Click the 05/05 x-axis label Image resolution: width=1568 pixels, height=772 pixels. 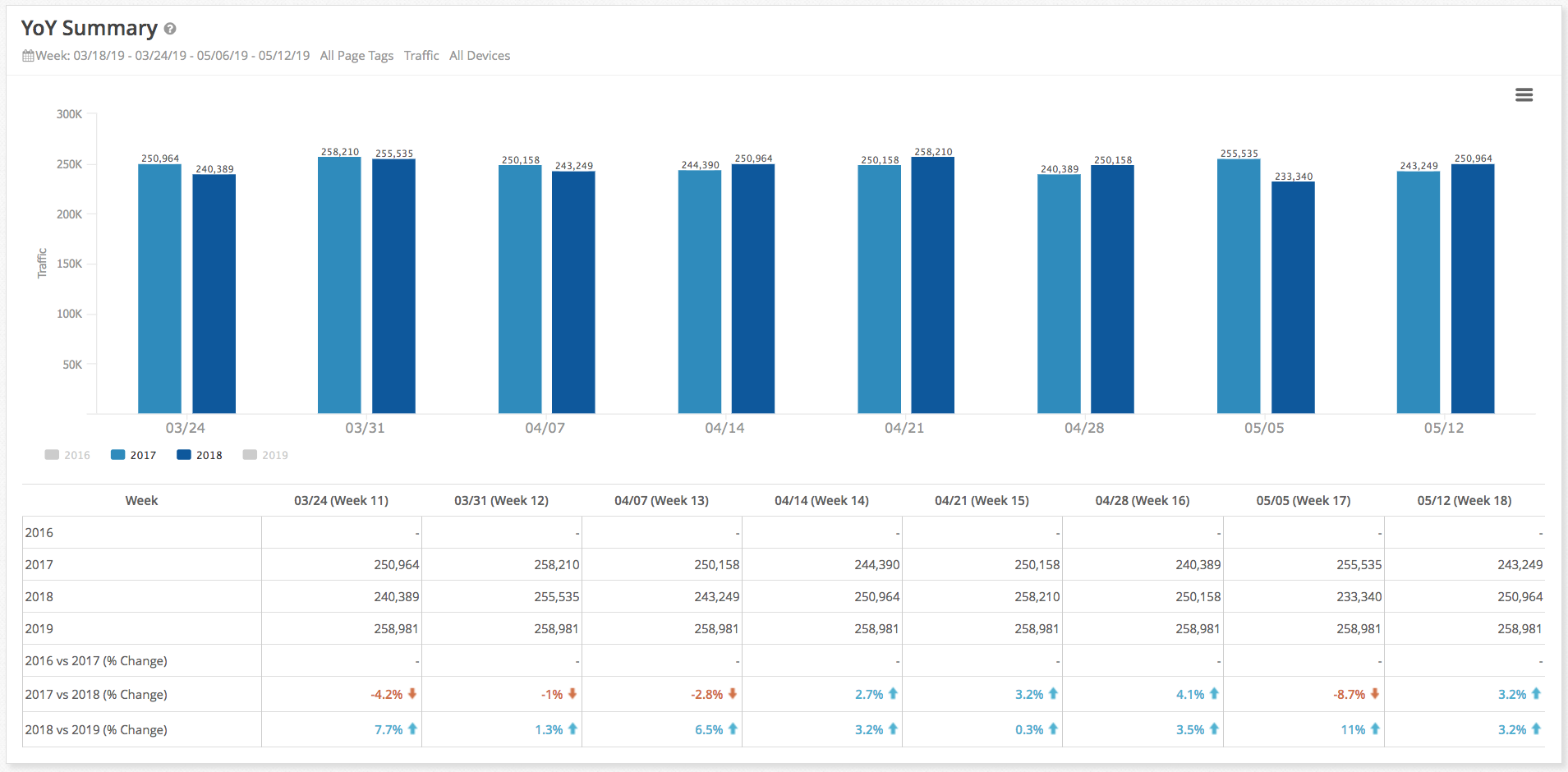coord(1264,428)
